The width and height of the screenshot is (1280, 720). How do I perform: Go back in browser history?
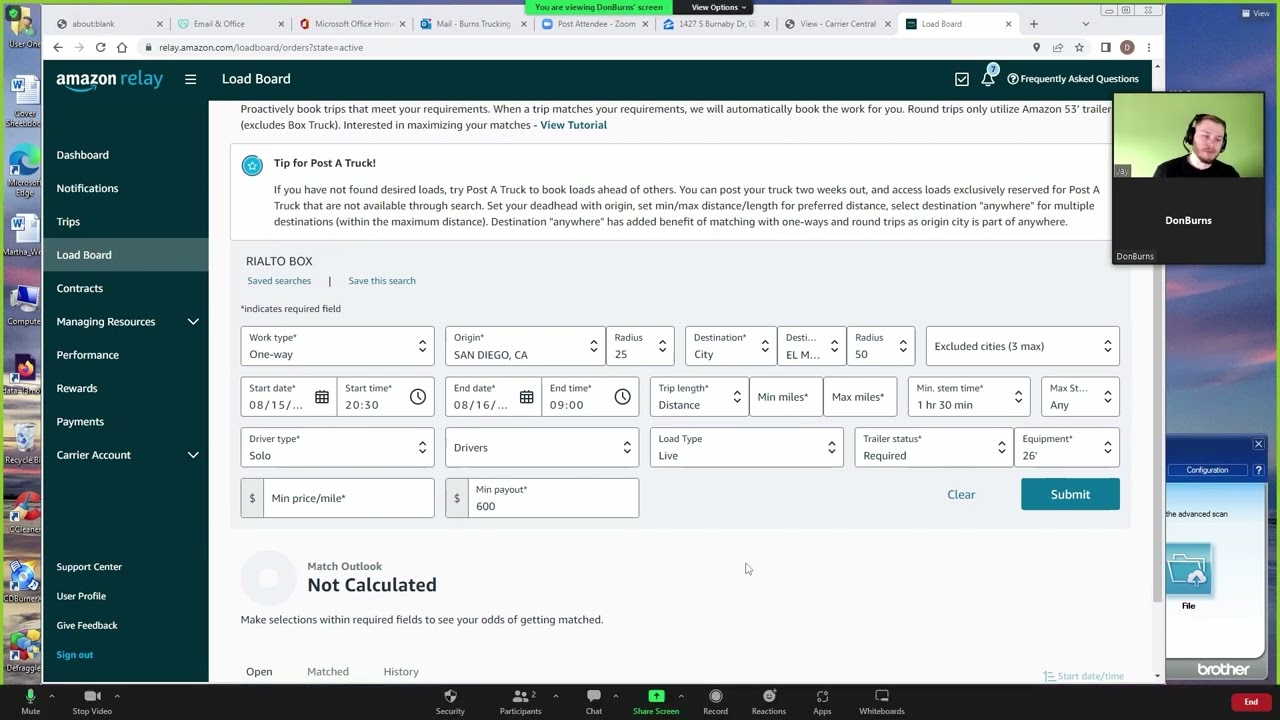pos(58,47)
